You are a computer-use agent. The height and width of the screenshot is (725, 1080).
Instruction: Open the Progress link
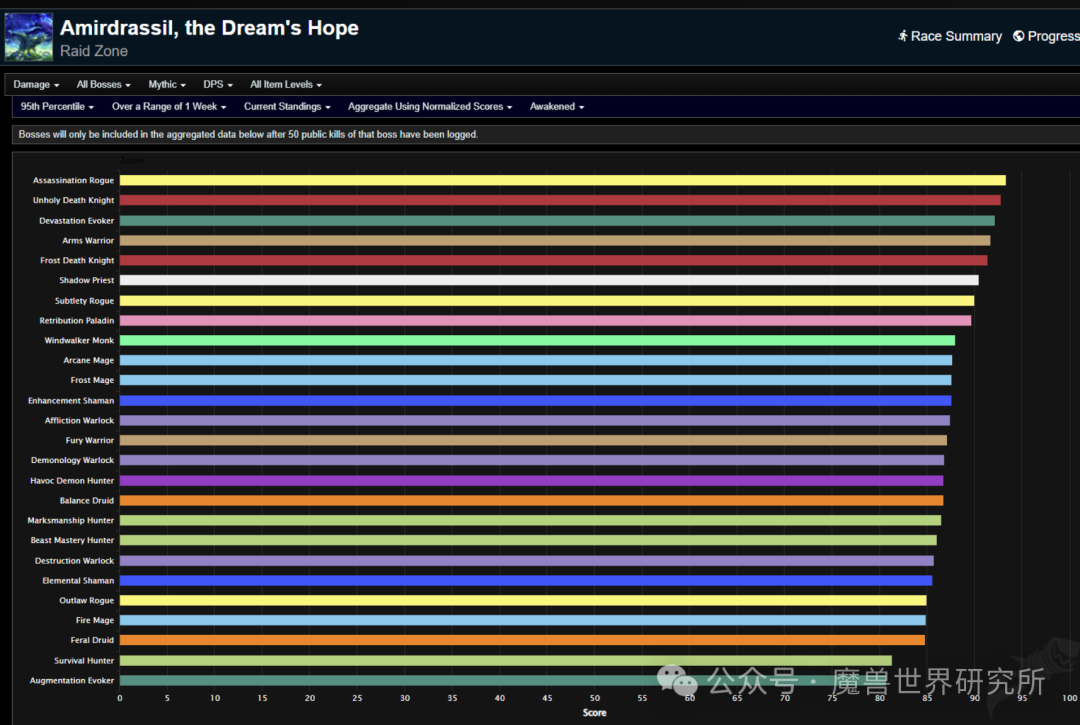point(1046,36)
